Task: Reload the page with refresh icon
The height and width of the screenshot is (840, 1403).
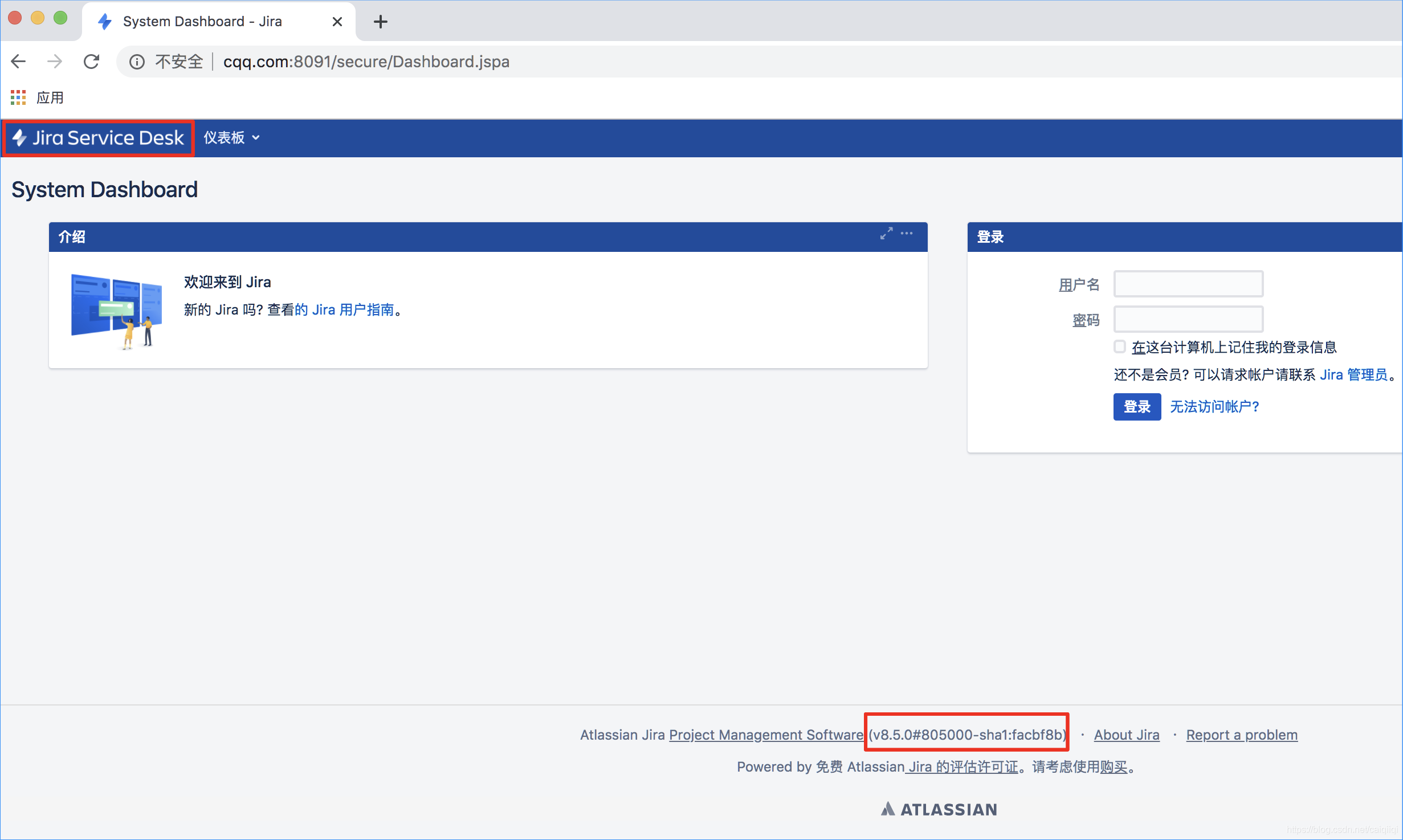Action: pyautogui.click(x=91, y=62)
